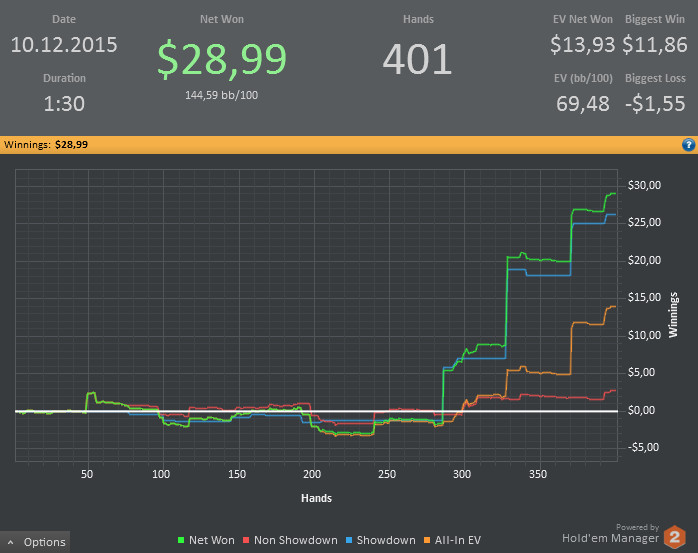698x553 pixels.
Task: Click the 200 hands x-axis tick label
Action: (312, 474)
